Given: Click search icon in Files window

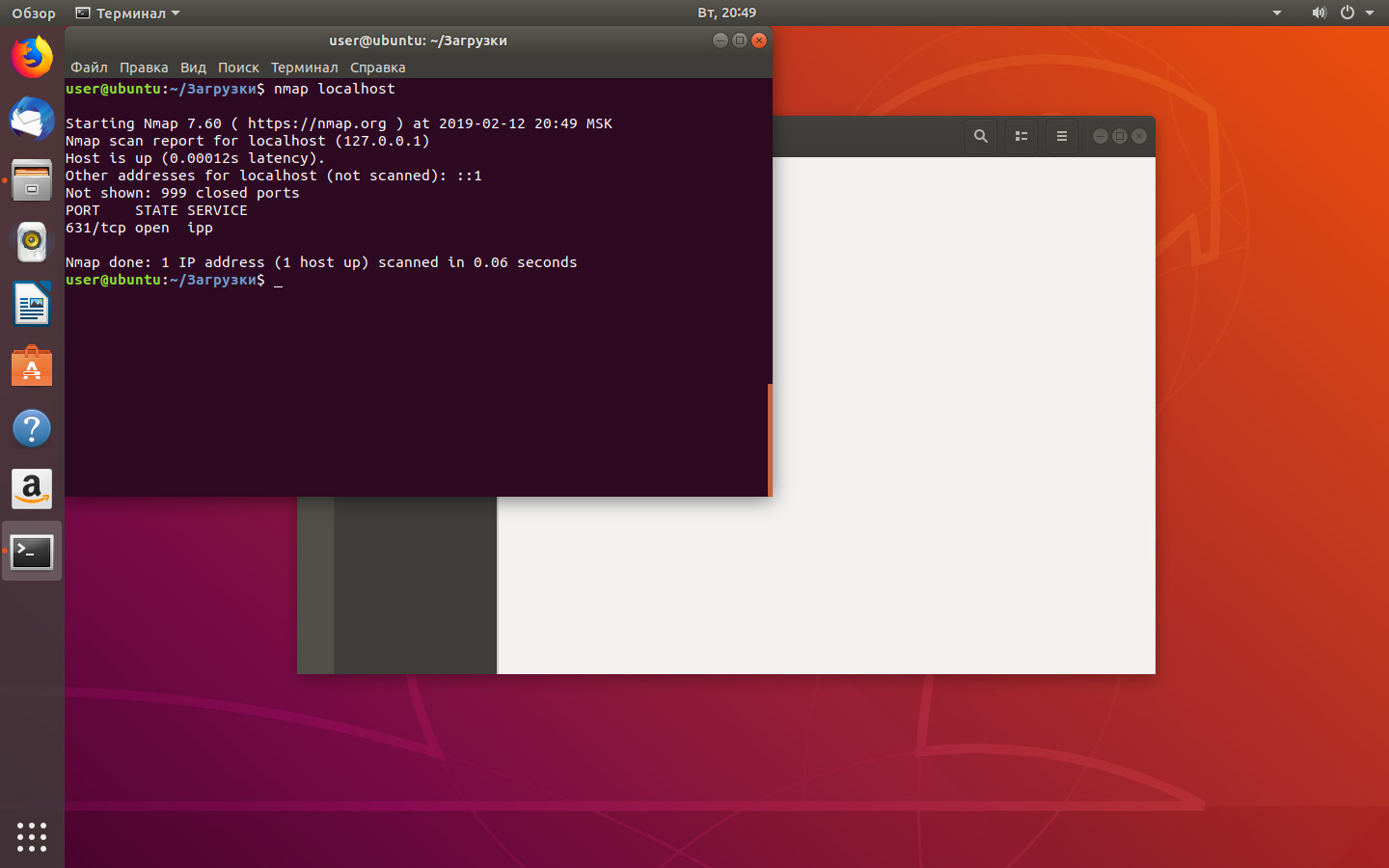Looking at the screenshot, I should coord(981,136).
